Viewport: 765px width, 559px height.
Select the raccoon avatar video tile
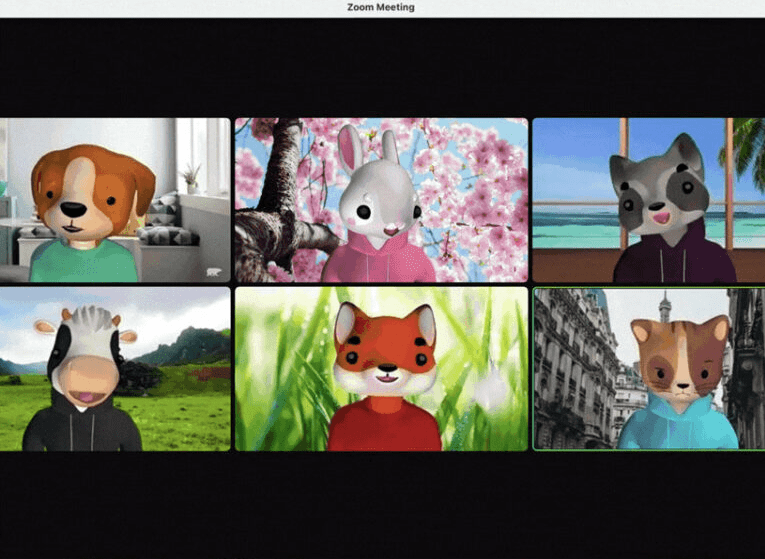(x=649, y=200)
